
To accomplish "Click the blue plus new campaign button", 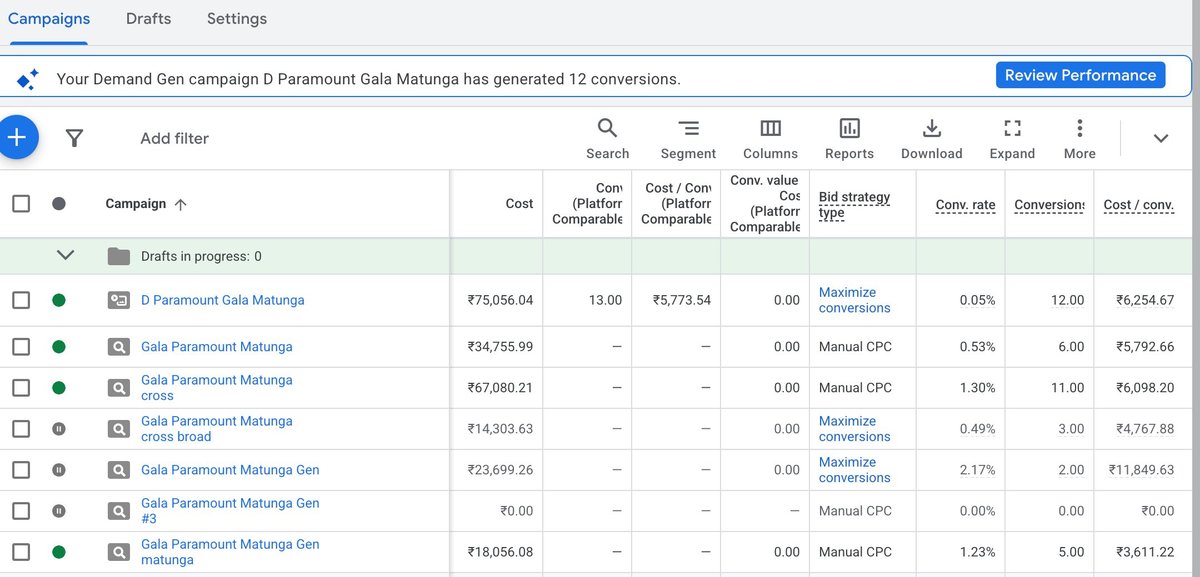I will (x=17, y=137).
